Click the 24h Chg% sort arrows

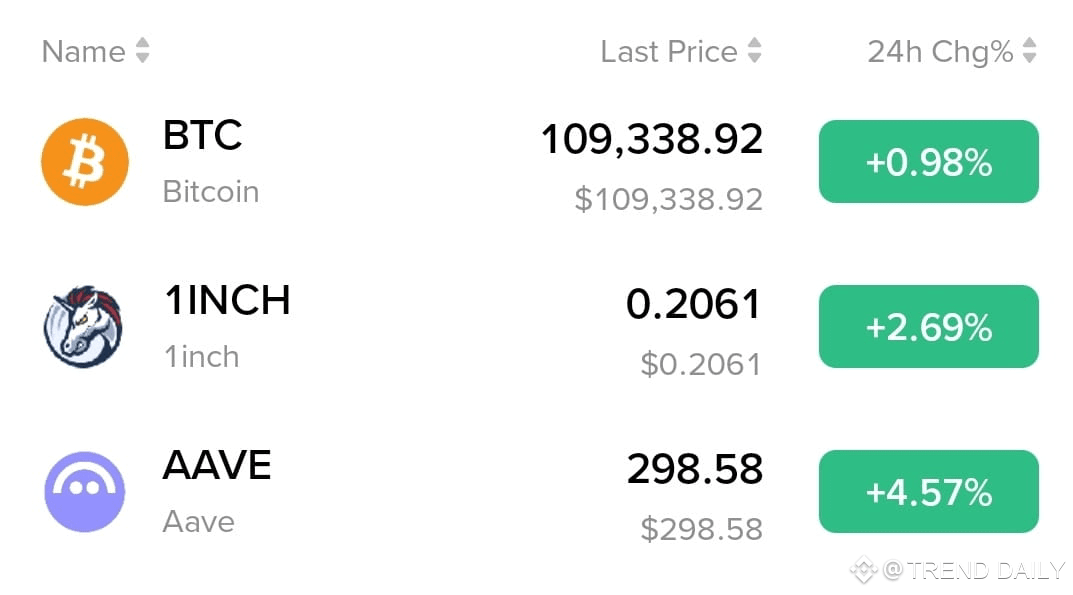click(1029, 51)
